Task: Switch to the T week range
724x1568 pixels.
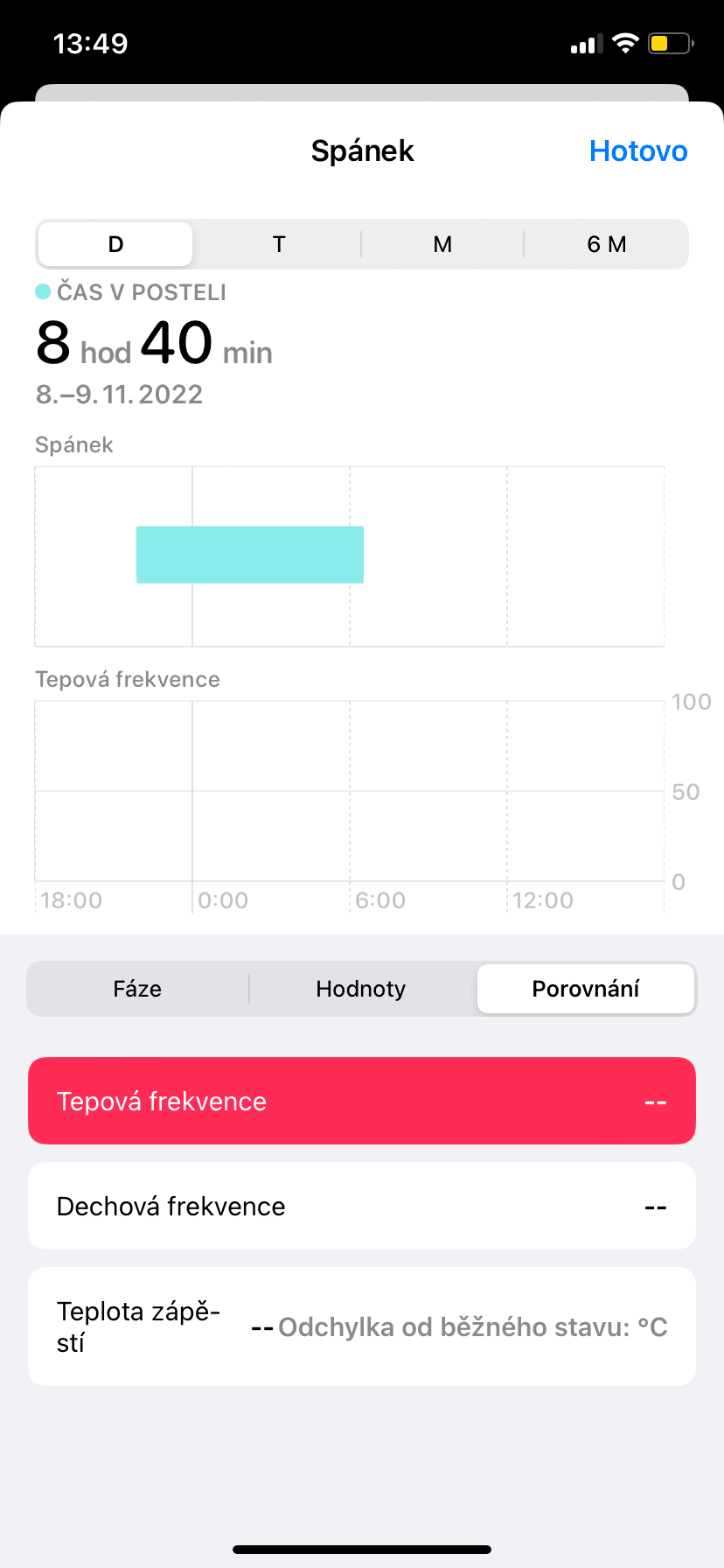Action: pyautogui.click(x=279, y=244)
